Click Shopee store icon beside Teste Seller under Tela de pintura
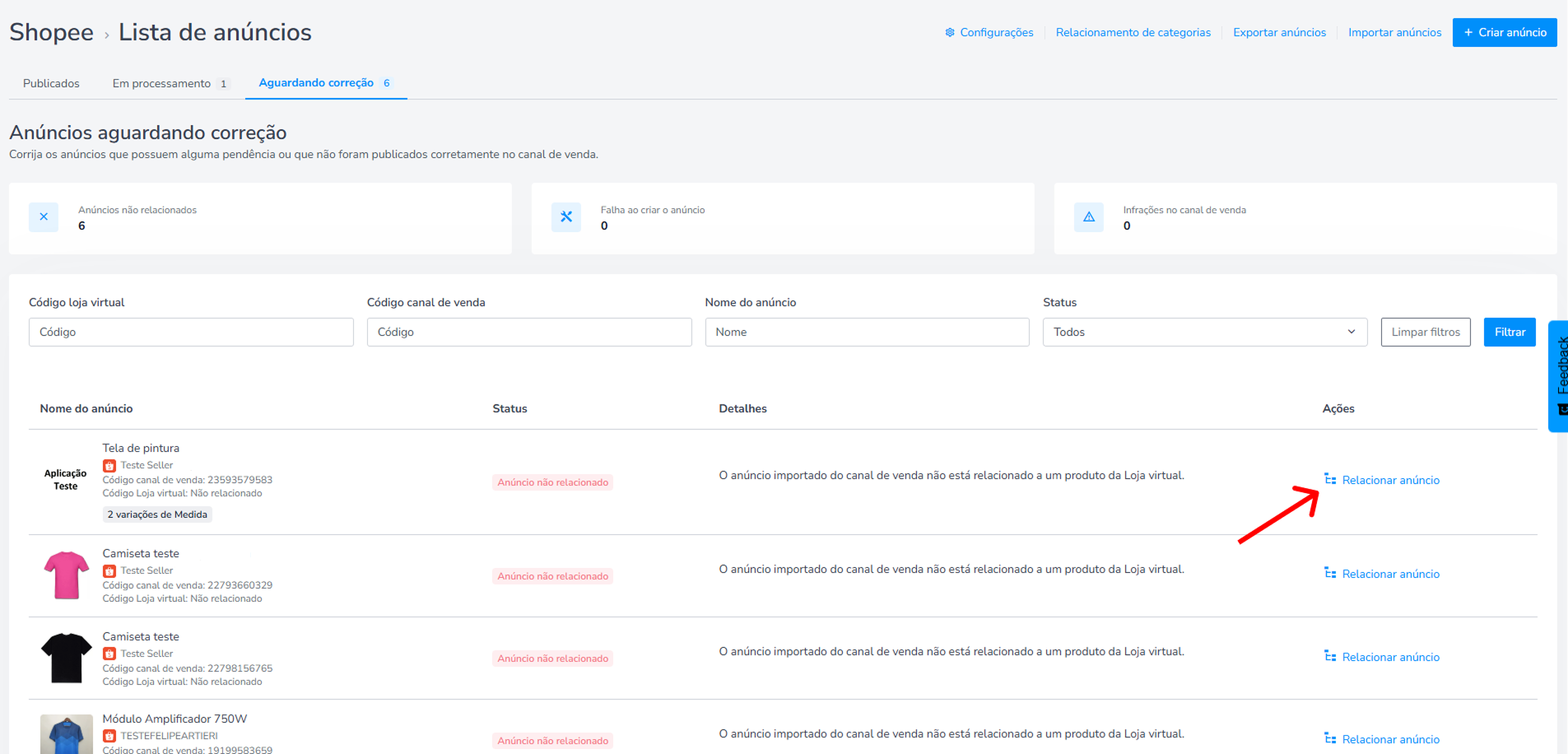This screenshot has width=1568, height=754. (109, 466)
